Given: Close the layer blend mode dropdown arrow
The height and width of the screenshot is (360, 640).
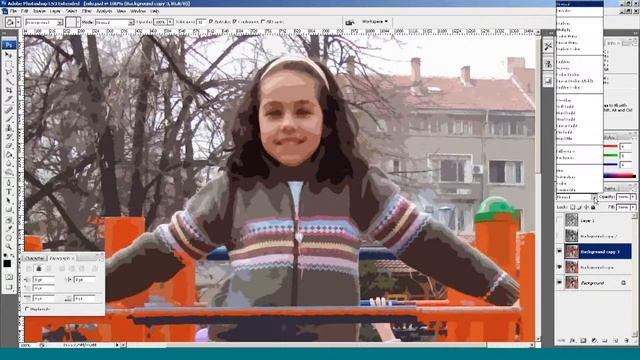Looking at the screenshot, I should point(595,197).
